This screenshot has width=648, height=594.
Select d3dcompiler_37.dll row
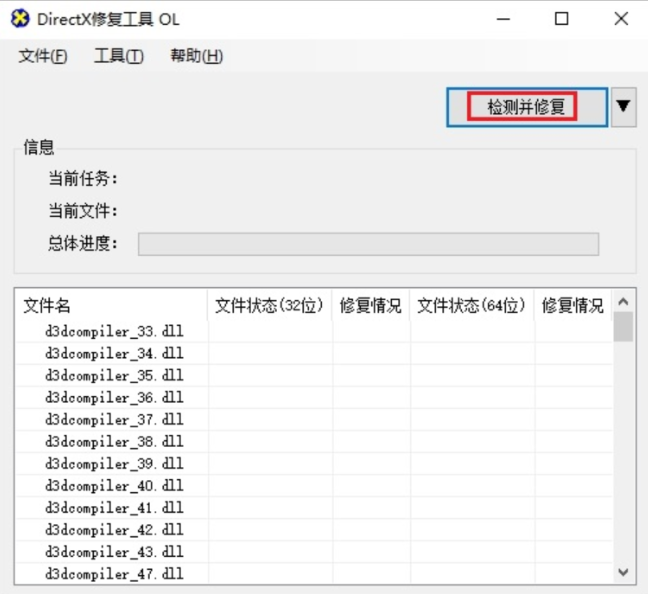(314, 420)
